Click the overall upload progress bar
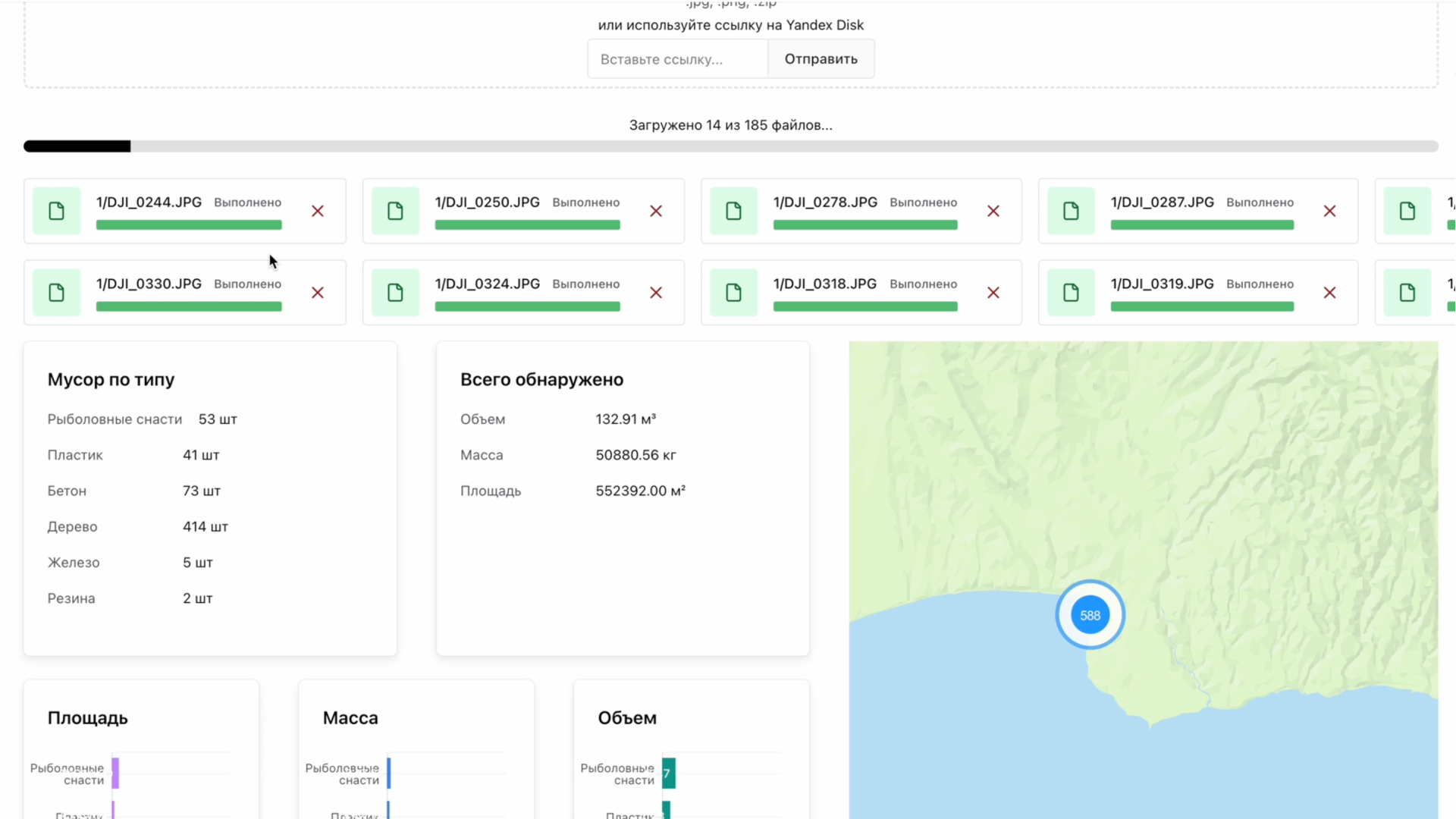Viewport: 1456px width, 819px height. (730, 146)
